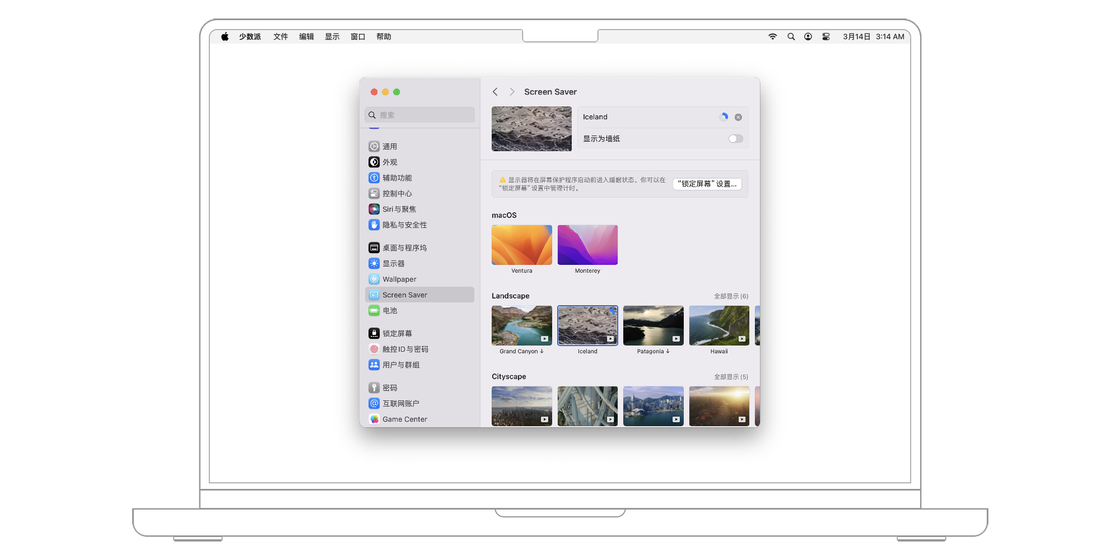Click the large Iceland preview image
This screenshot has height=560, width=1120.
(531, 129)
